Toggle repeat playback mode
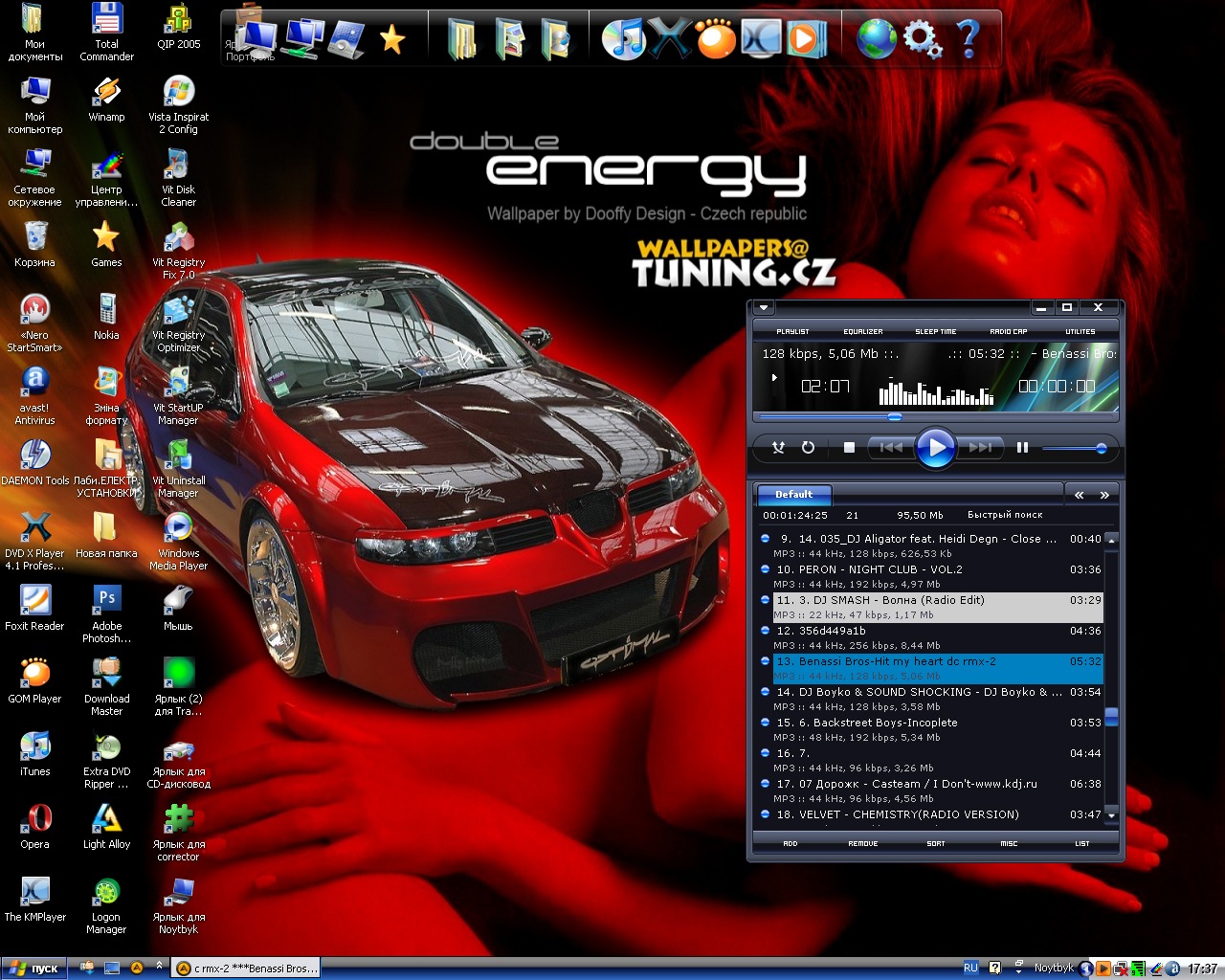The width and height of the screenshot is (1225, 980). pyautogui.click(x=808, y=448)
